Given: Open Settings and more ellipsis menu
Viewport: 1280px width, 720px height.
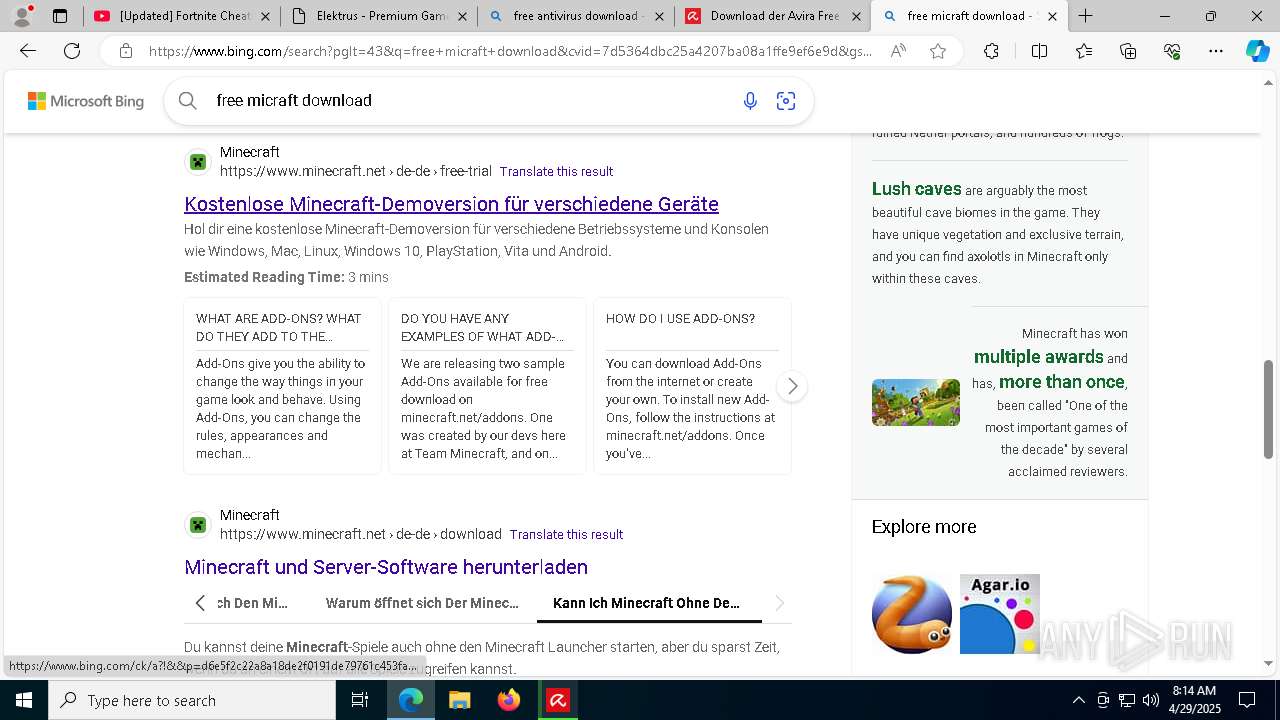Looking at the screenshot, I should [x=1216, y=51].
